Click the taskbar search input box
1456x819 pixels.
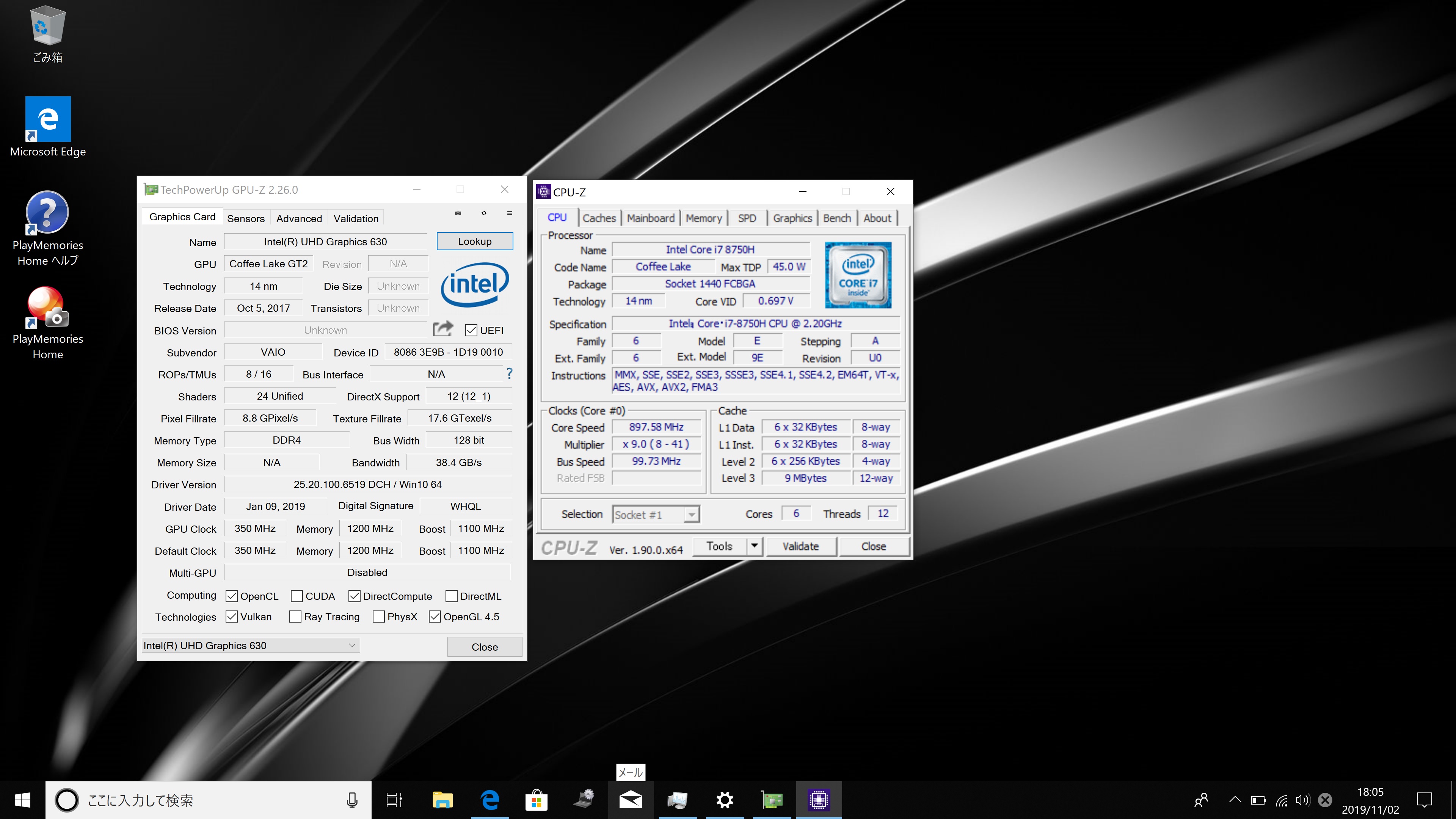tap(208, 800)
